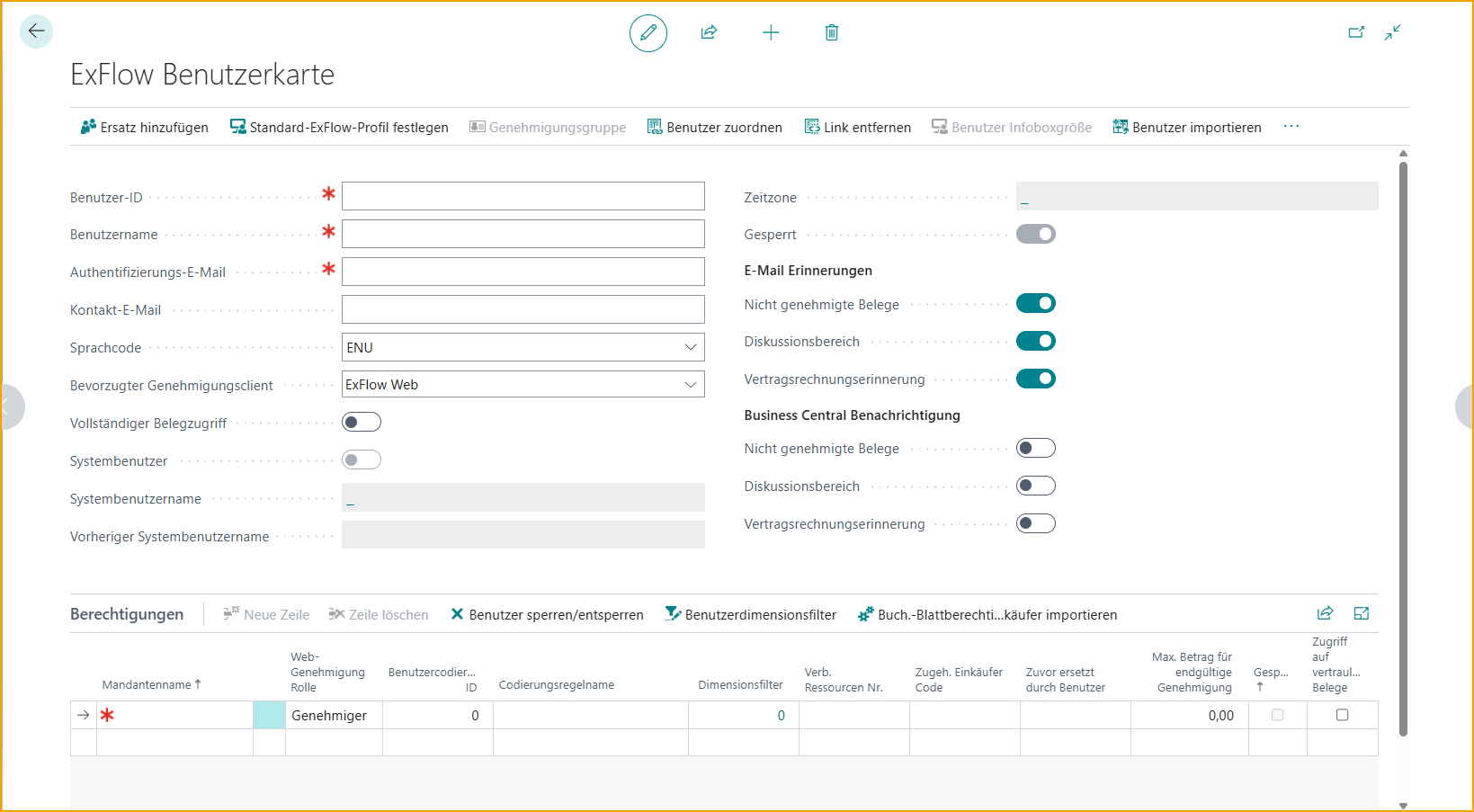Toggle the Systembenutzer switch
The height and width of the screenshot is (812, 1474).
pos(362,460)
